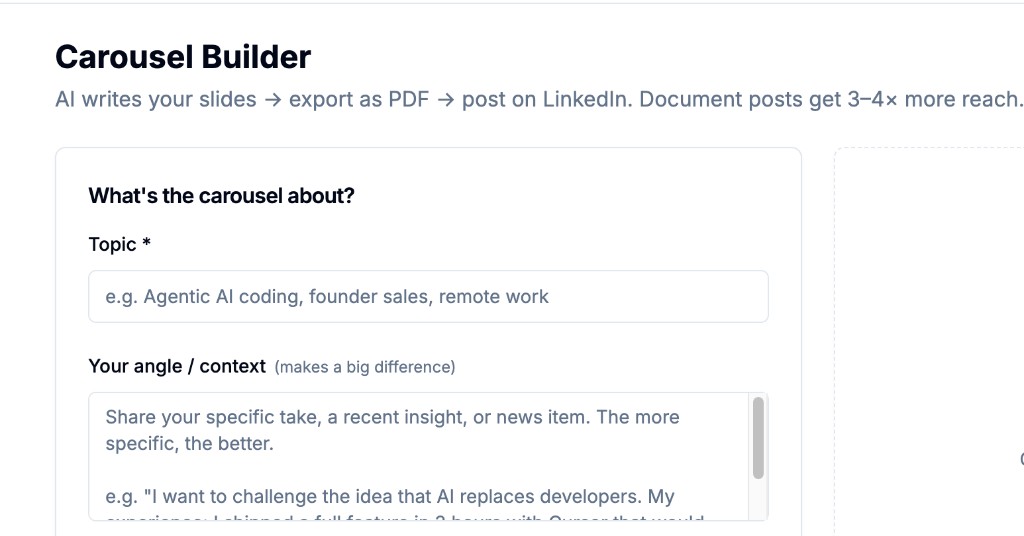Click 'AI writes your slides' subtitle text

pos(156,100)
